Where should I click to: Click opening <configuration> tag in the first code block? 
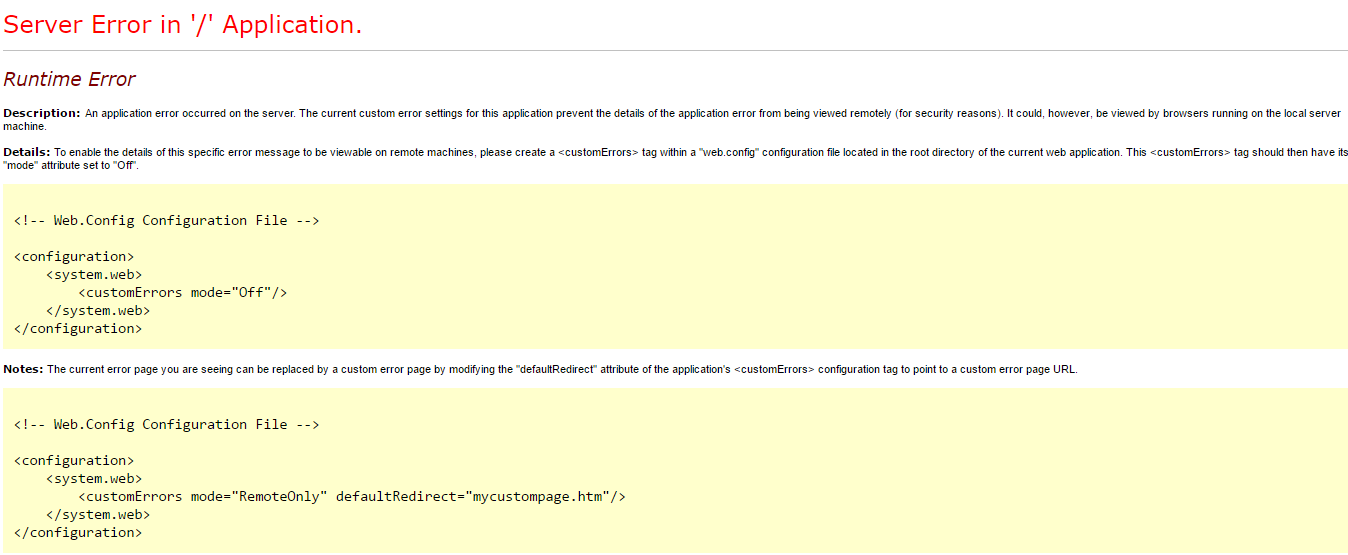click(74, 257)
